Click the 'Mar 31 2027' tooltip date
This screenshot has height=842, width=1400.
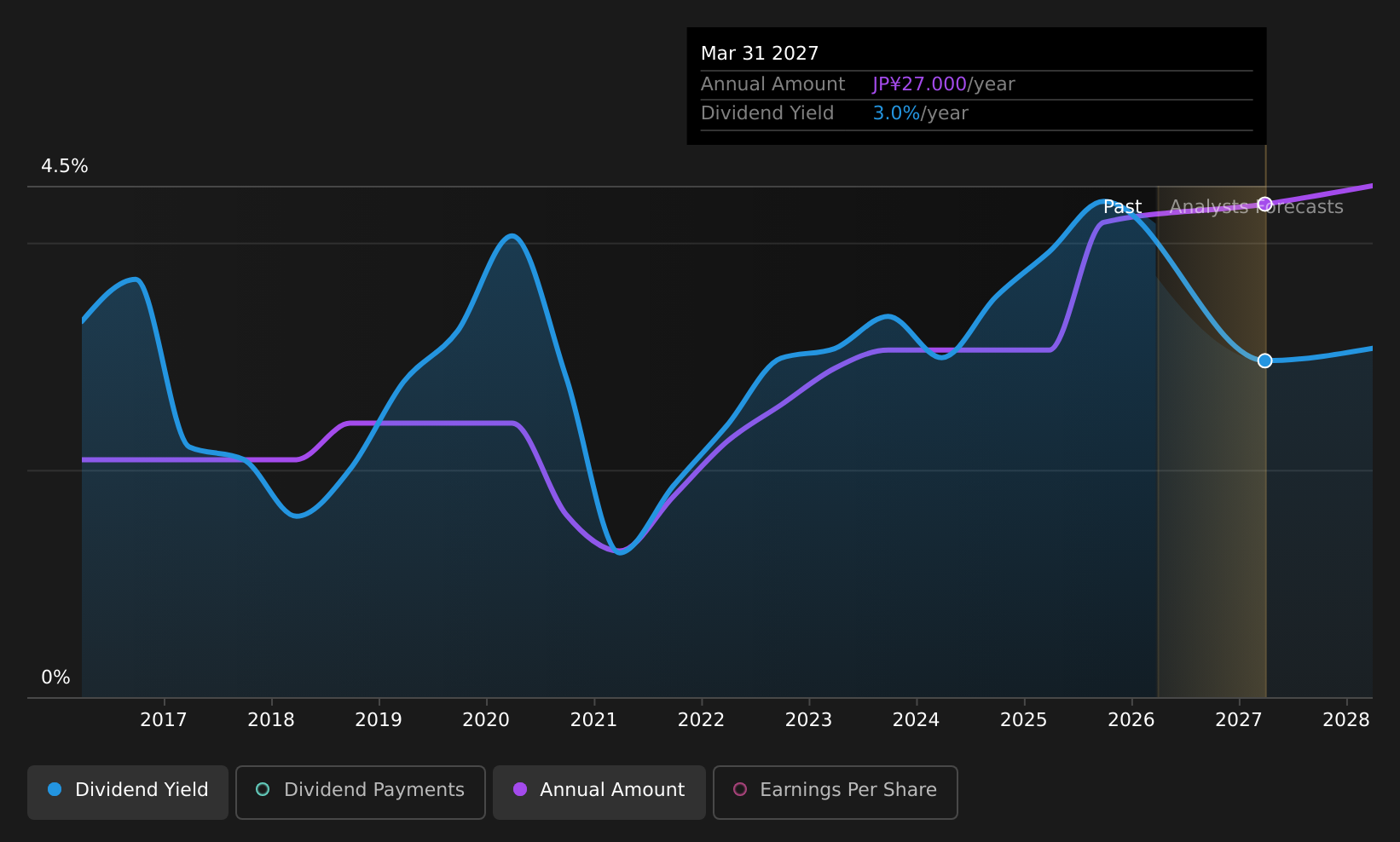760,54
